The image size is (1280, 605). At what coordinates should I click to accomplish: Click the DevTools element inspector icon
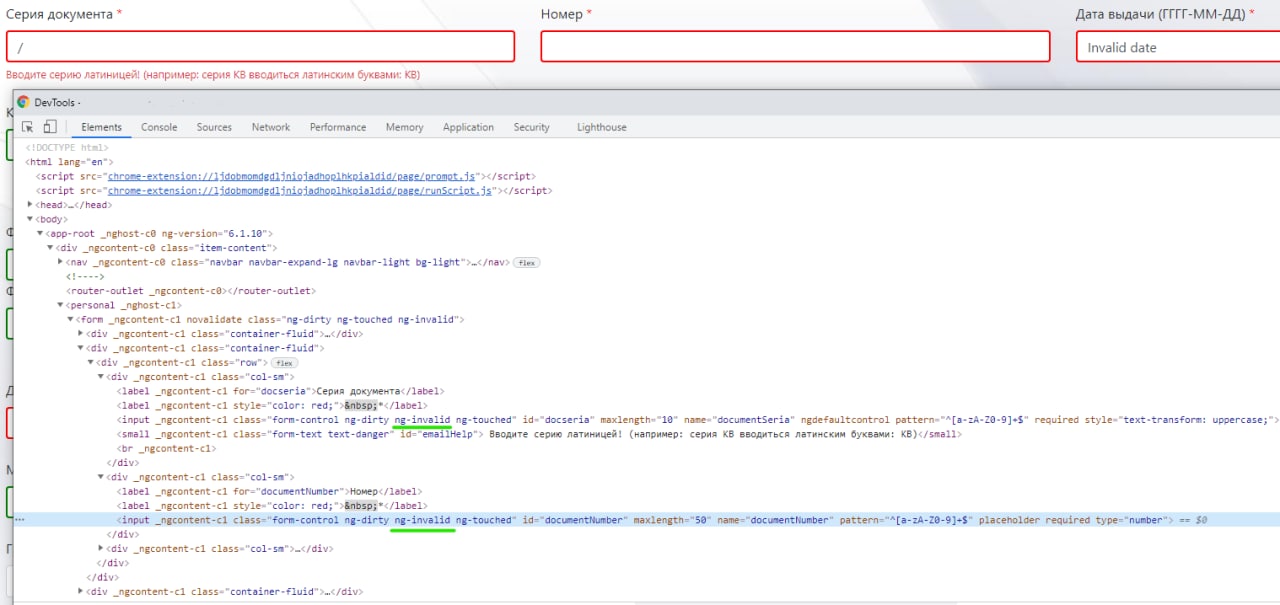(28, 127)
